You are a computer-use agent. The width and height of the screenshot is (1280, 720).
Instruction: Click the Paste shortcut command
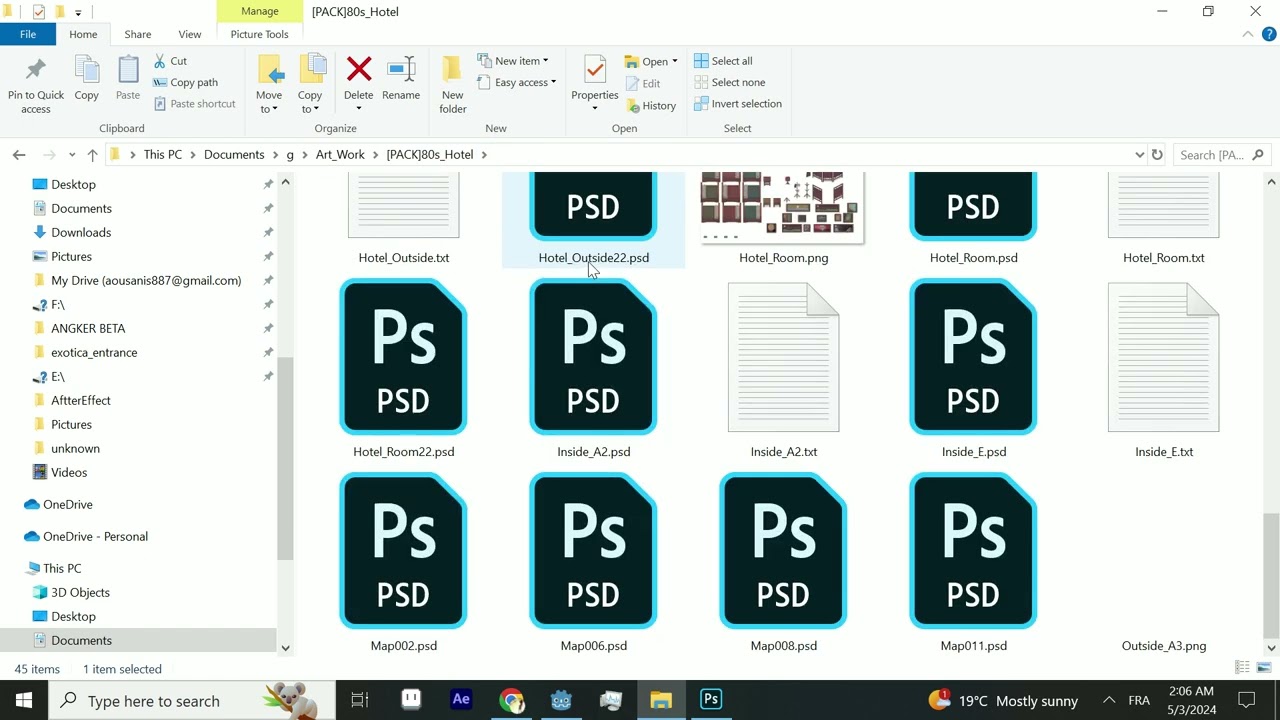[195, 104]
